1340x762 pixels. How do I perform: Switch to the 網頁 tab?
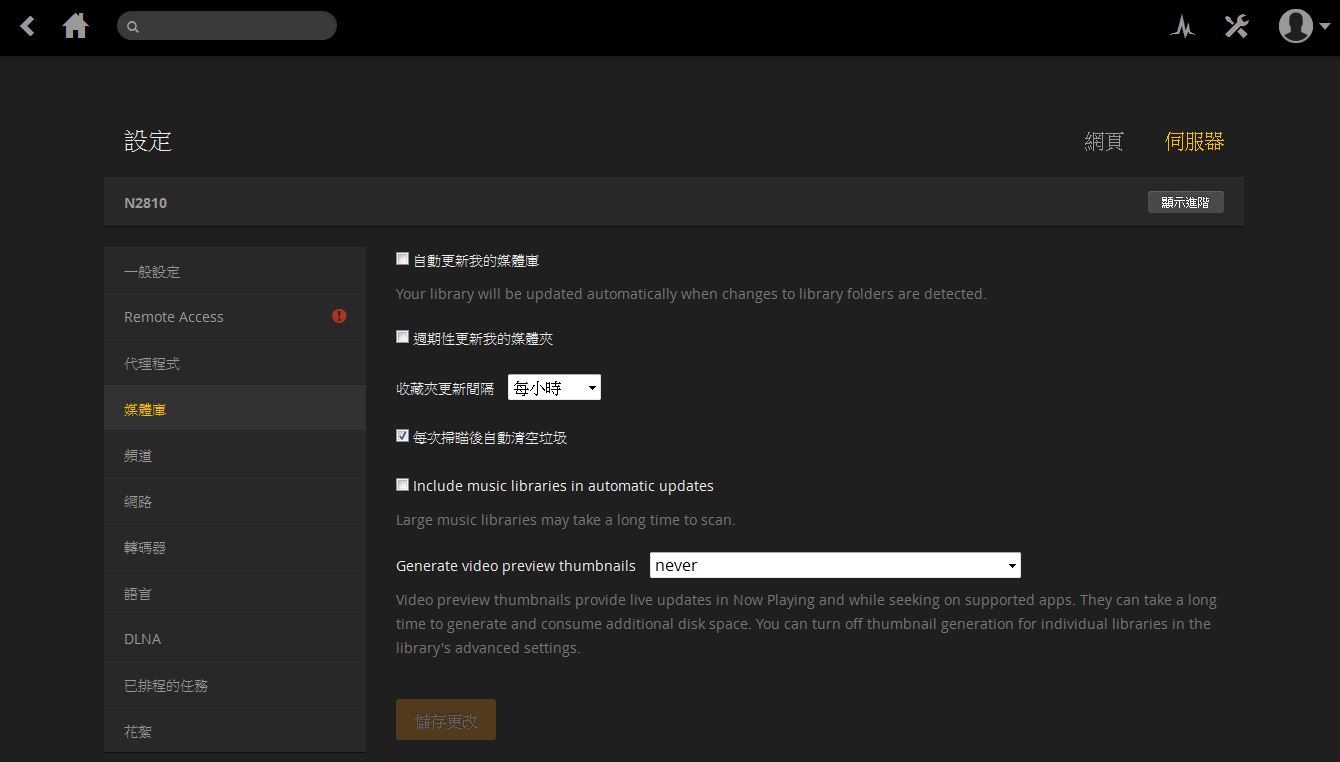[x=1104, y=141]
